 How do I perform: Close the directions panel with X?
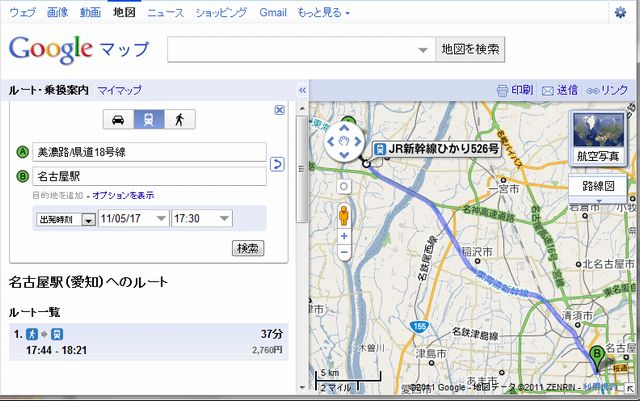click(x=280, y=110)
